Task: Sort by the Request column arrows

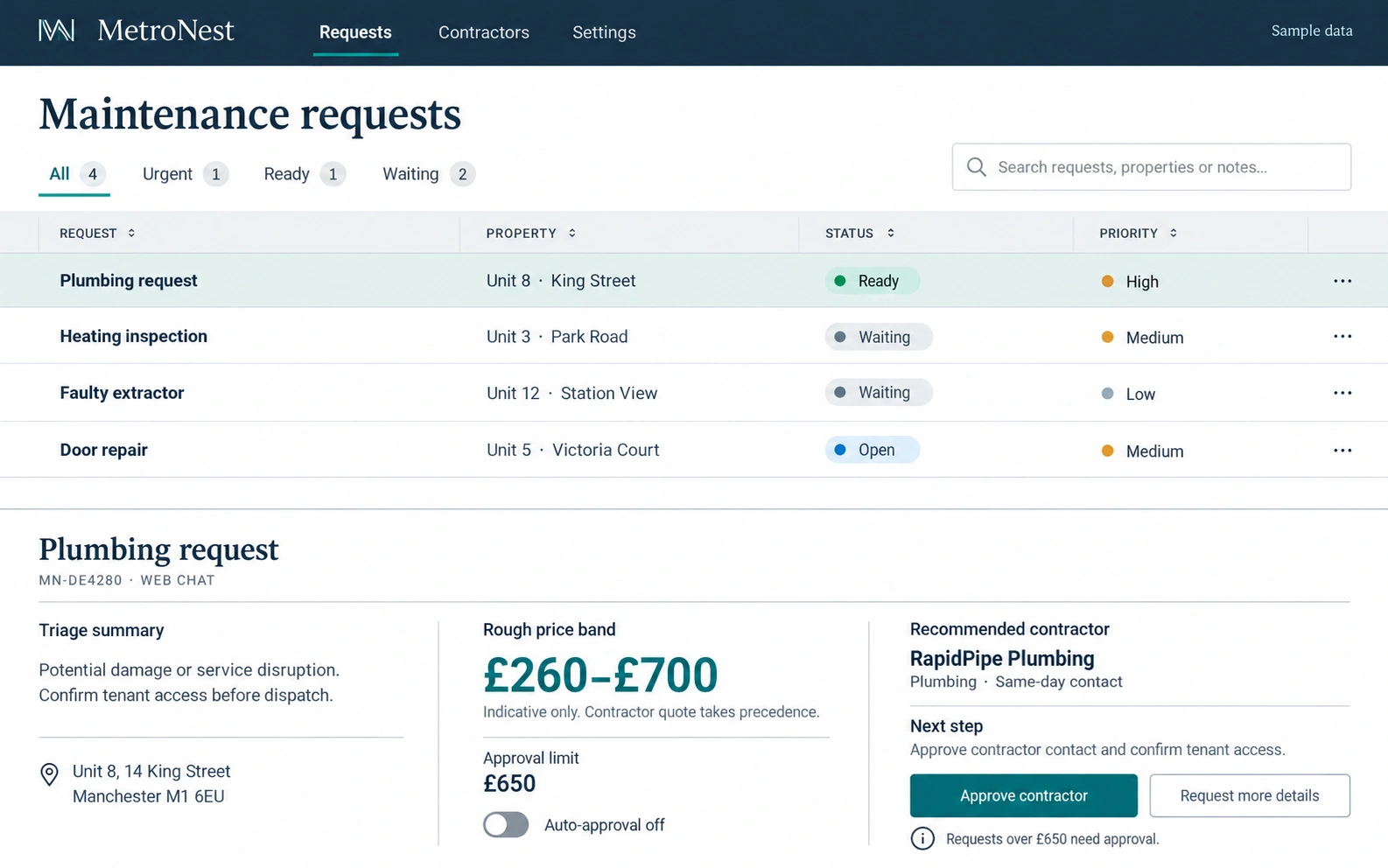Action: (x=131, y=234)
